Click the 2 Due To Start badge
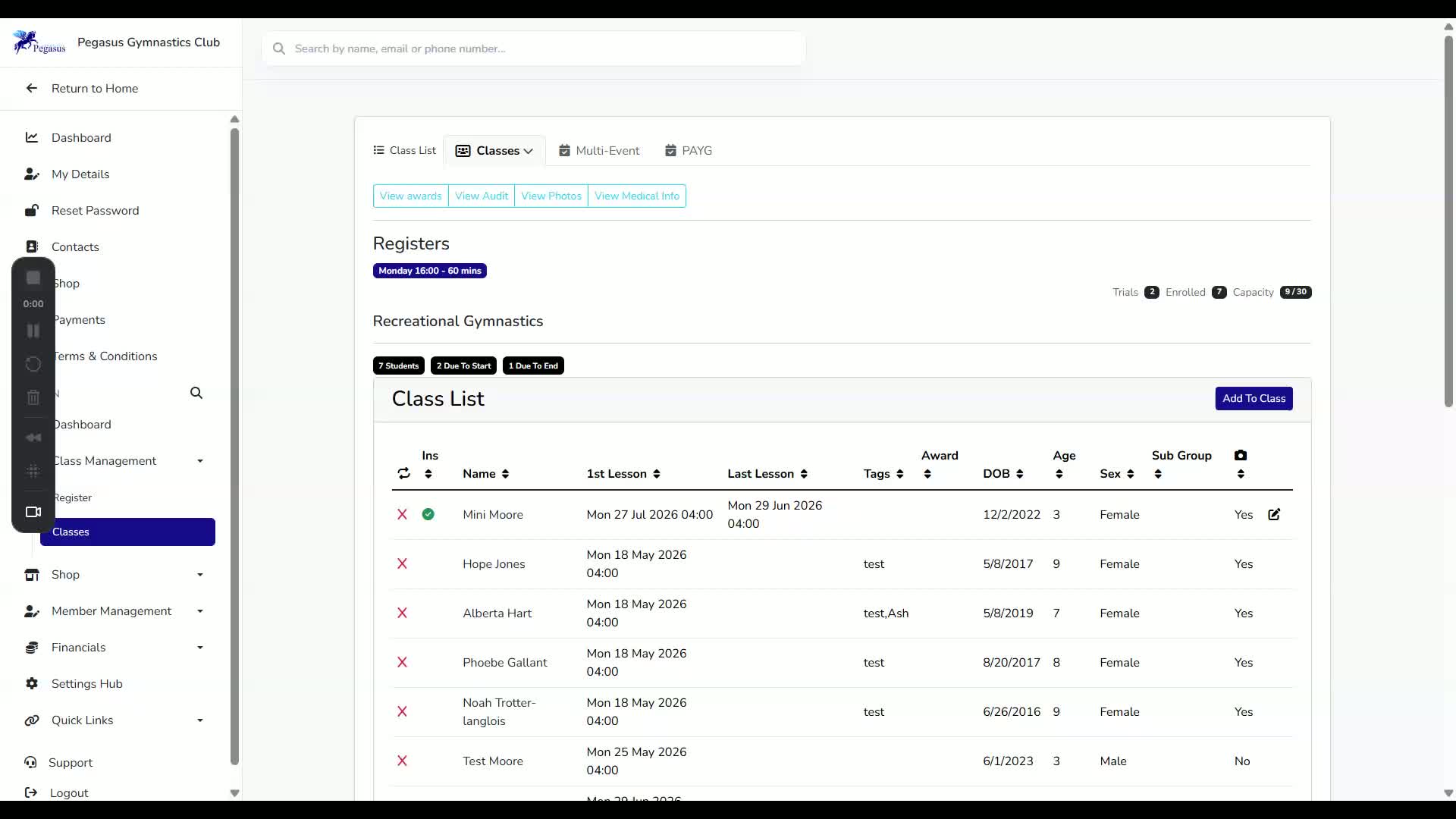The width and height of the screenshot is (1456, 819). 463,366
